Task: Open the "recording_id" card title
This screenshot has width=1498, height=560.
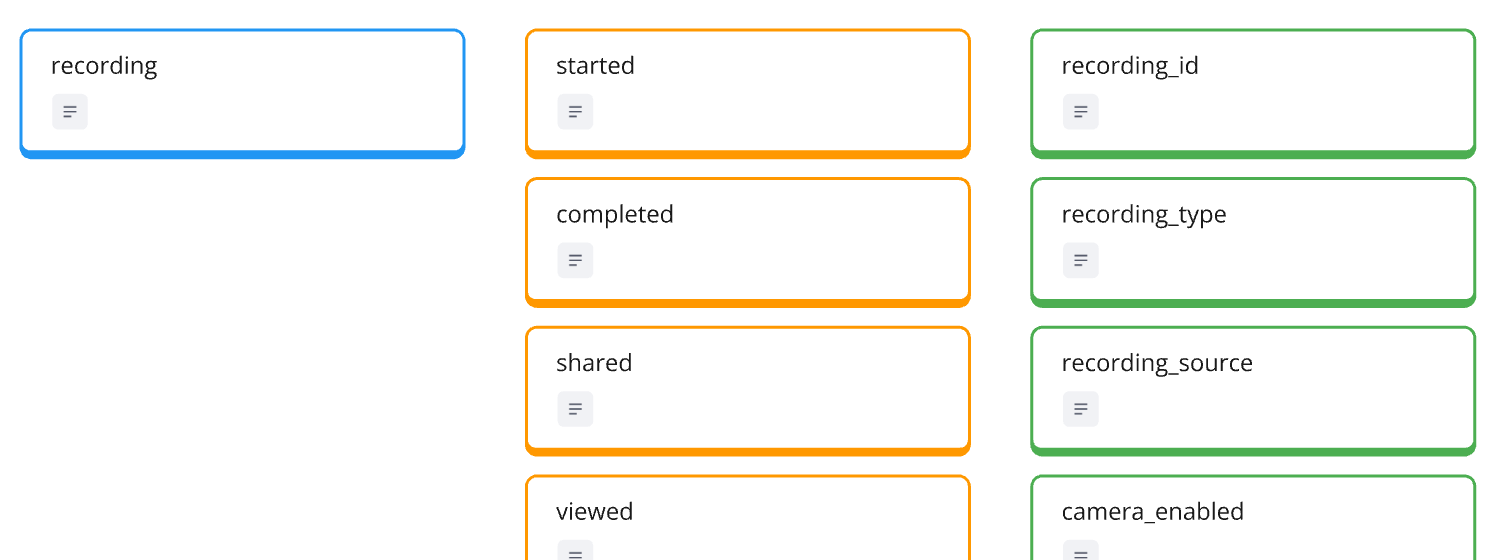Action: [1129, 66]
